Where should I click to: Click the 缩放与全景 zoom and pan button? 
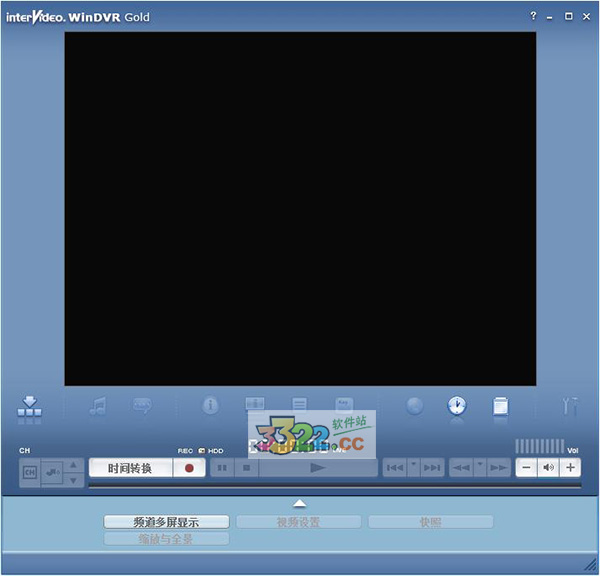(166, 539)
